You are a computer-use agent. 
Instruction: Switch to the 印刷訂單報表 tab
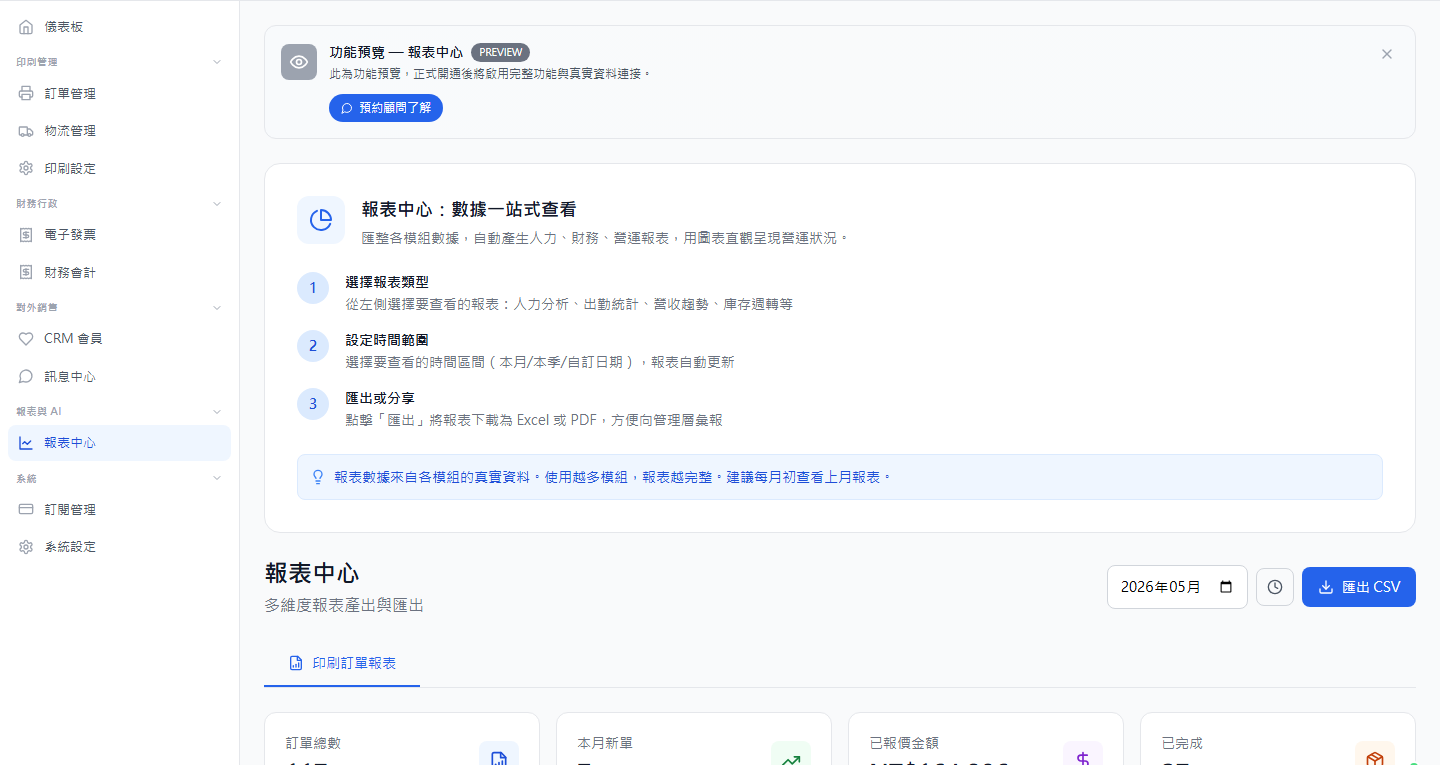click(342, 663)
